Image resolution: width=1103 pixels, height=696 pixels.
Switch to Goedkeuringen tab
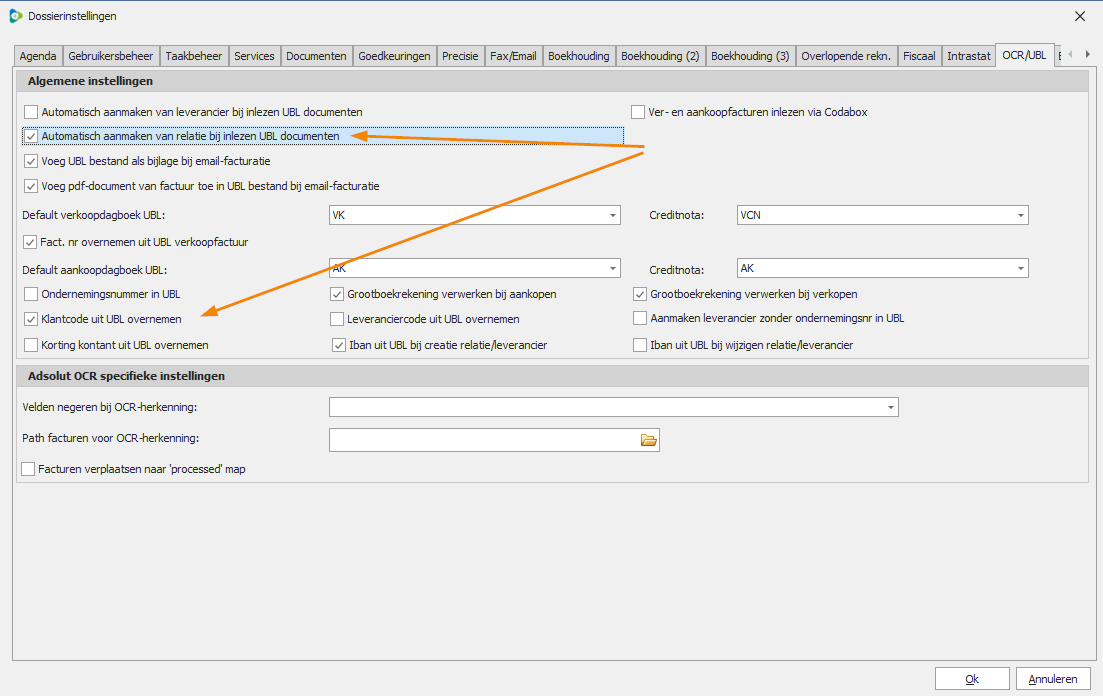pyautogui.click(x=394, y=56)
